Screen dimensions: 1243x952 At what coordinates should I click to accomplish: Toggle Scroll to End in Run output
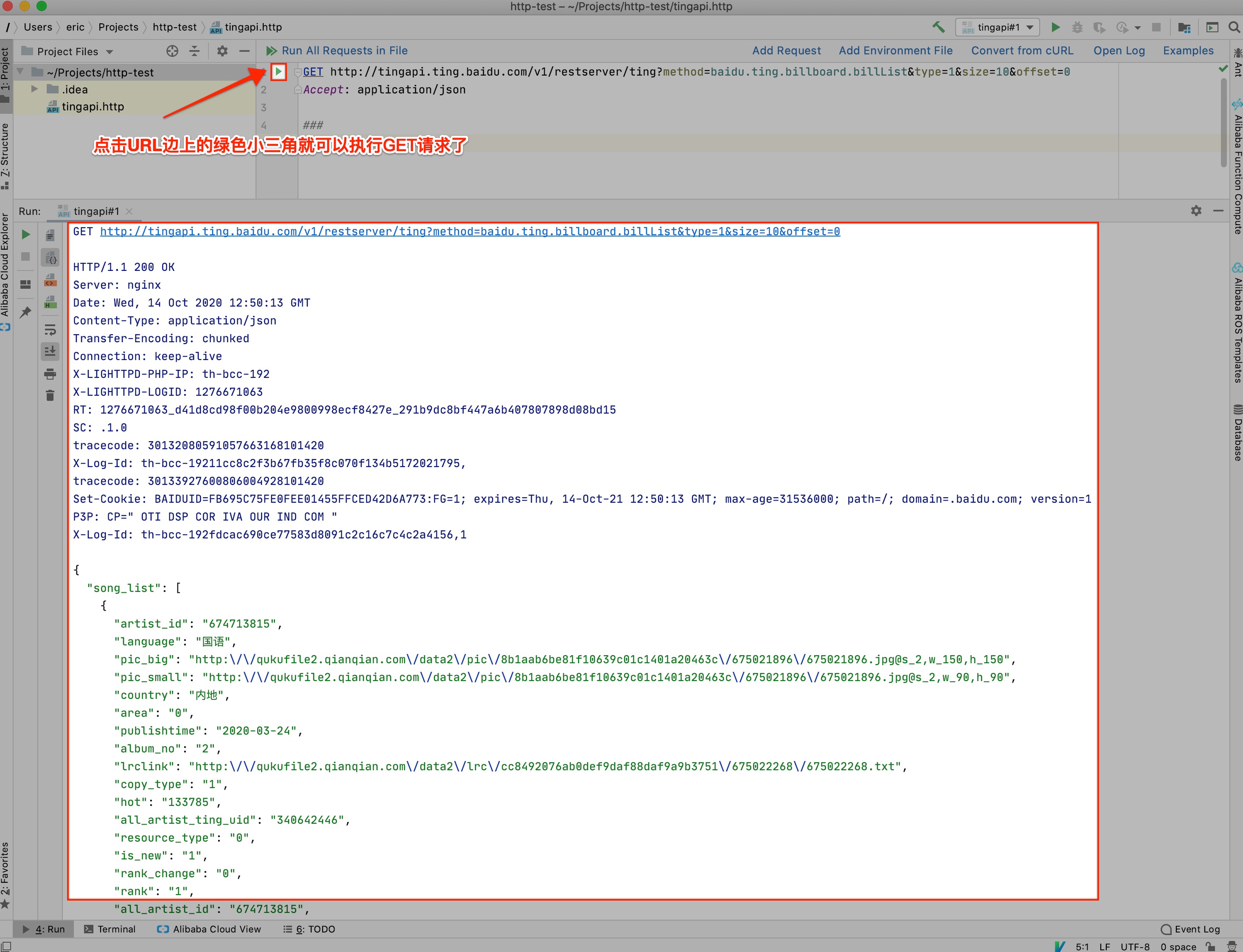pos(51,351)
